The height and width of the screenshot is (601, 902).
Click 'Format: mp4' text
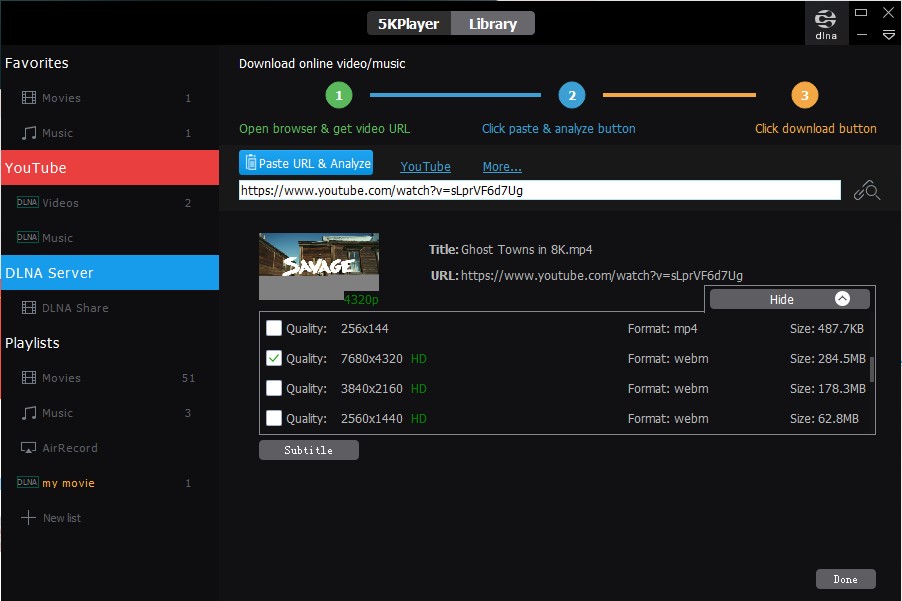pyautogui.click(x=662, y=328)
